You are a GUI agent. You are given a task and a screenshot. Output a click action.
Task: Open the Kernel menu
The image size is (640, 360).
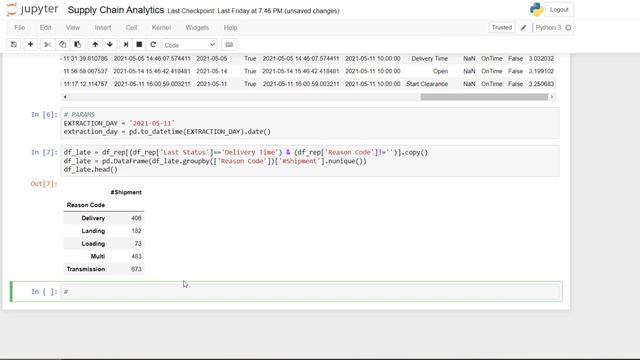[x=161, y=28]
